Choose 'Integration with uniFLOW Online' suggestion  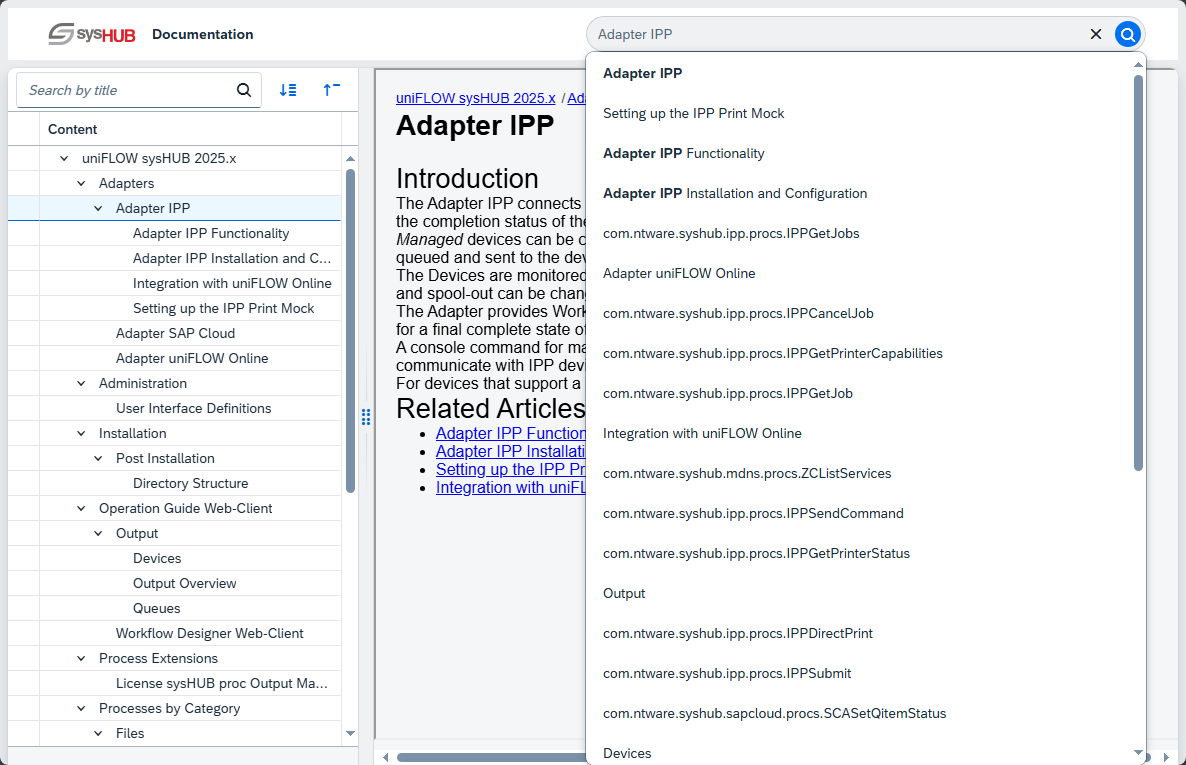(x=860, y=434)
